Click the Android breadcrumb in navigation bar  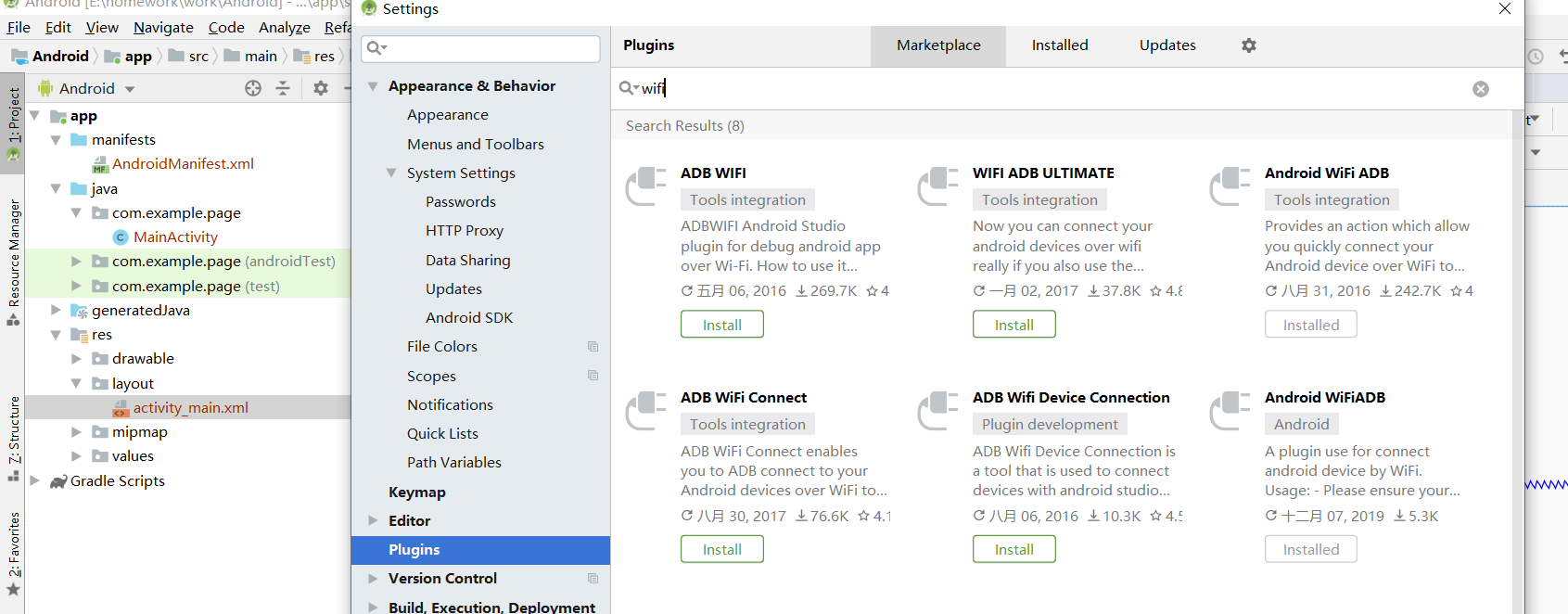point(60,57)
